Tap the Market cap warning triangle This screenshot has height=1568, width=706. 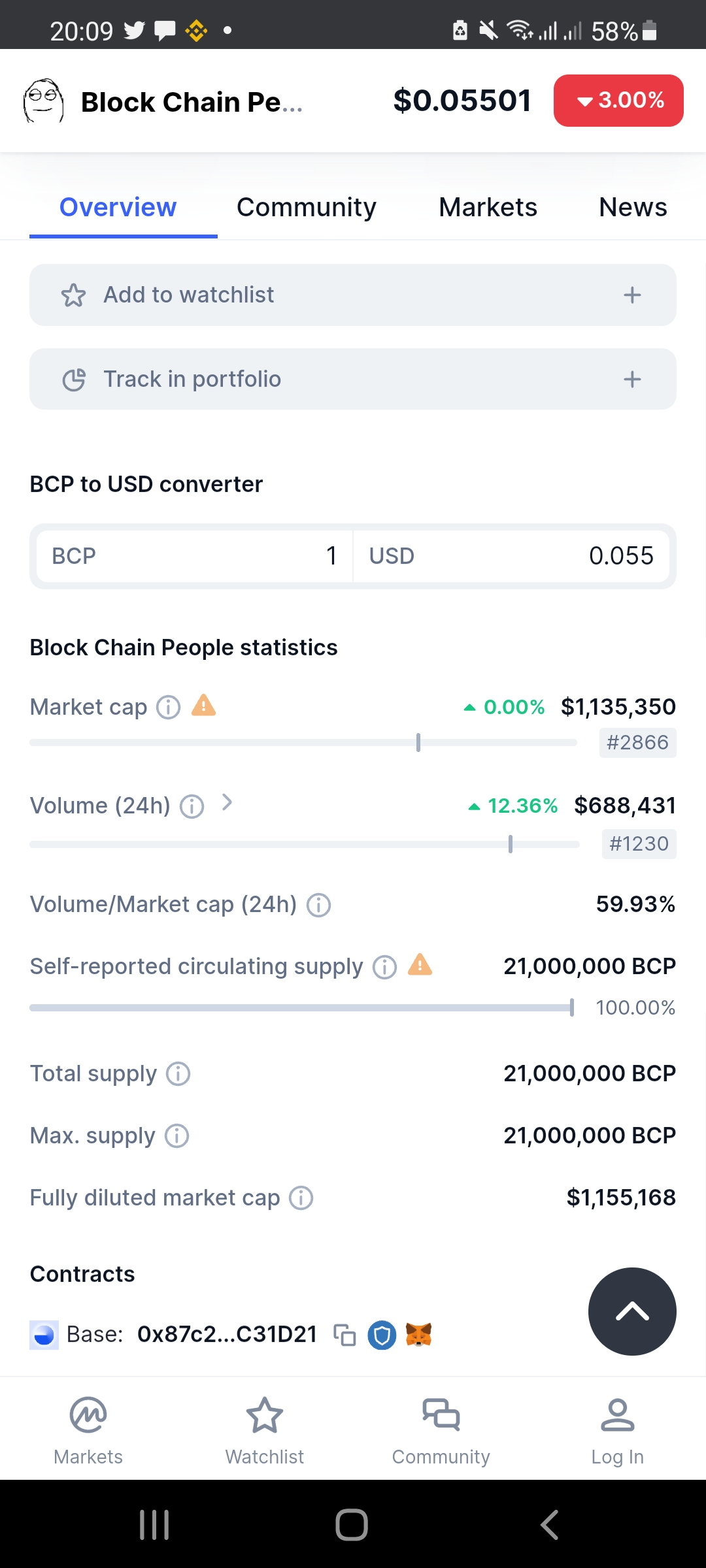pos(203,706)
